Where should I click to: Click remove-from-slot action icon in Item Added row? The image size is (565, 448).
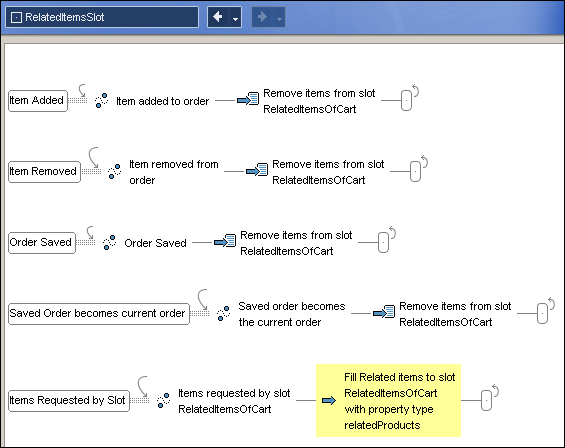pyautogui.click(x=248, y=99)
